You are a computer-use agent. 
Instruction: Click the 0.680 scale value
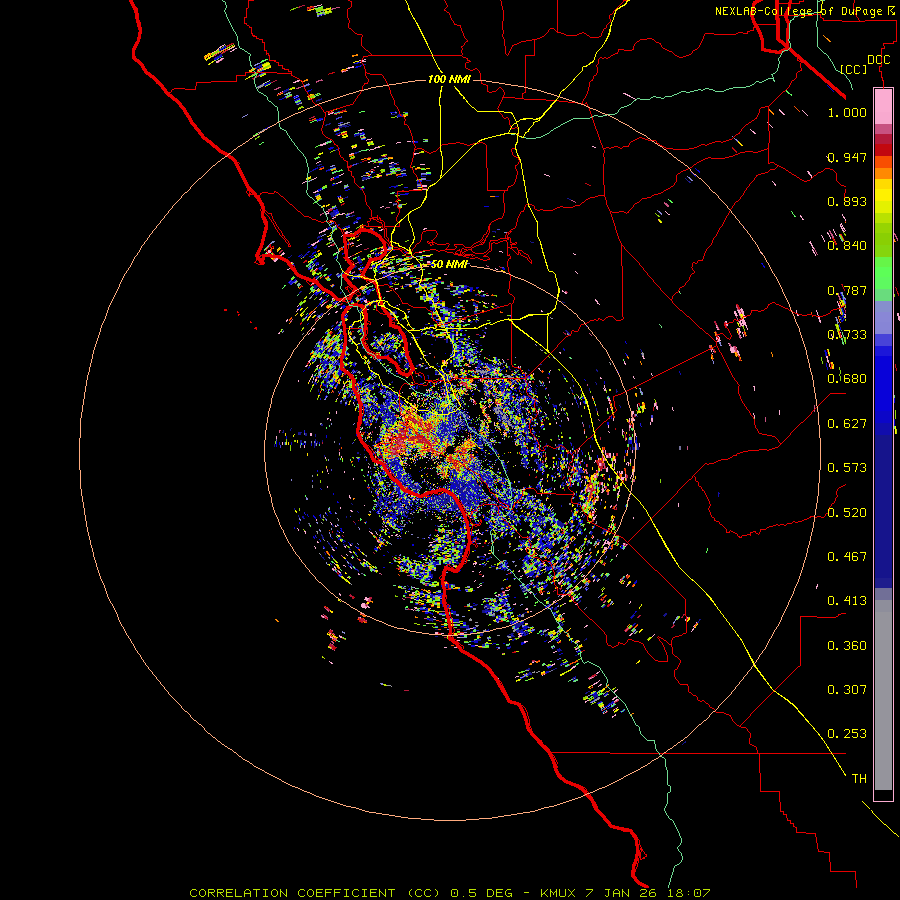(847, 379)
